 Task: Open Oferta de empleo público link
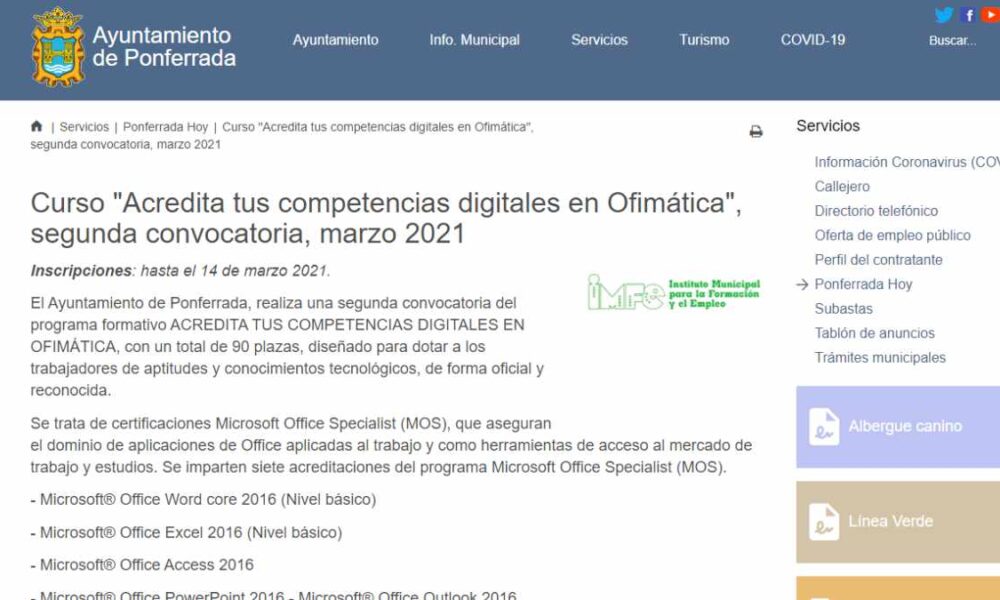[892, 235]
